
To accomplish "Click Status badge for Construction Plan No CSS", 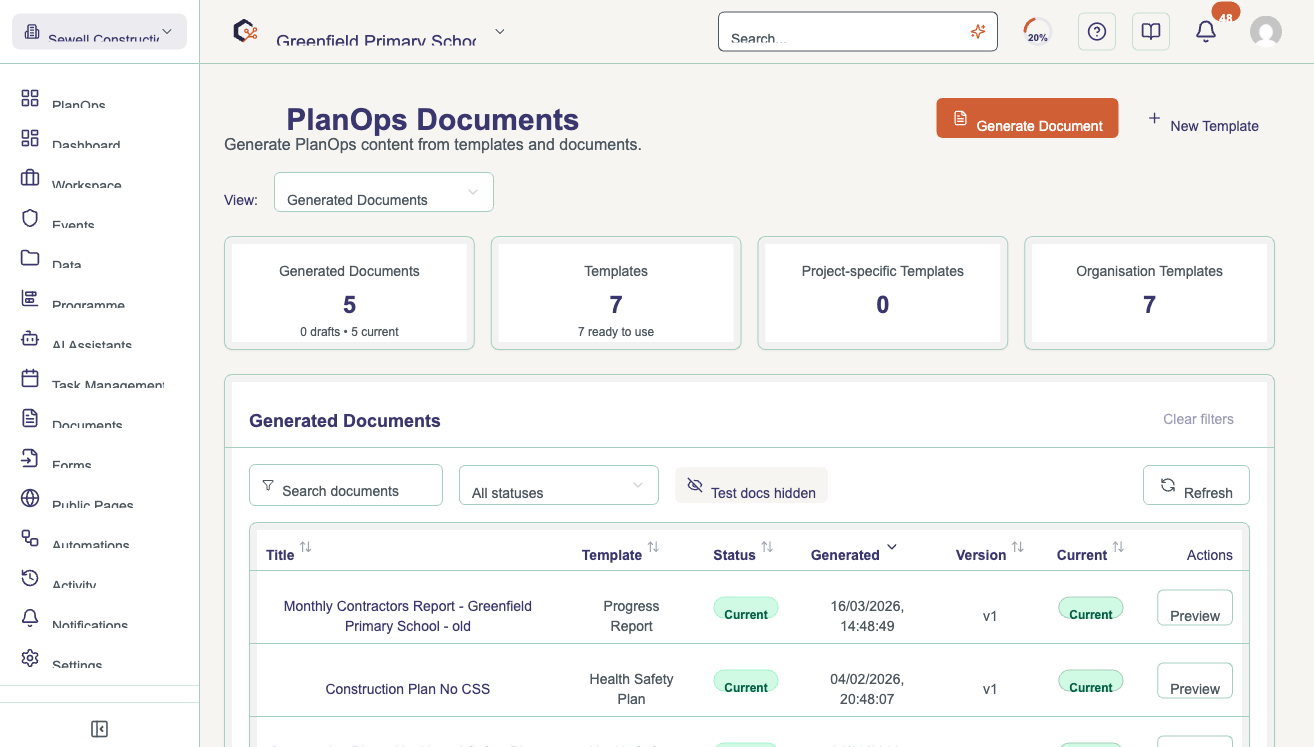I will (746, 681).
